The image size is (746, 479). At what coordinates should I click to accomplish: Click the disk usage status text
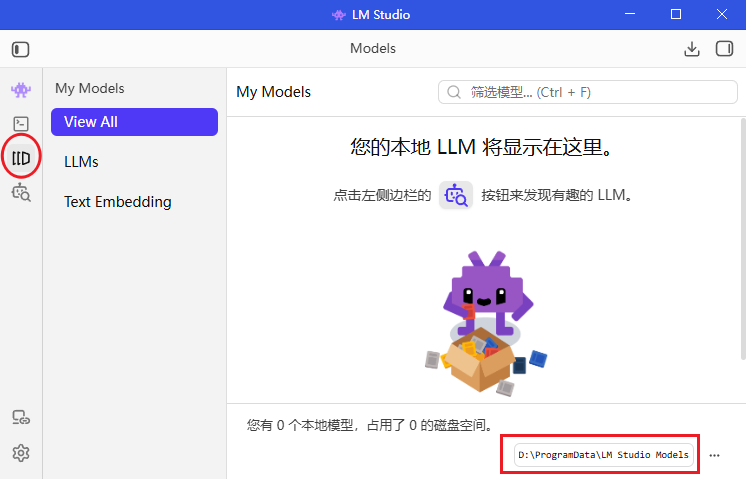pos(371,425)
